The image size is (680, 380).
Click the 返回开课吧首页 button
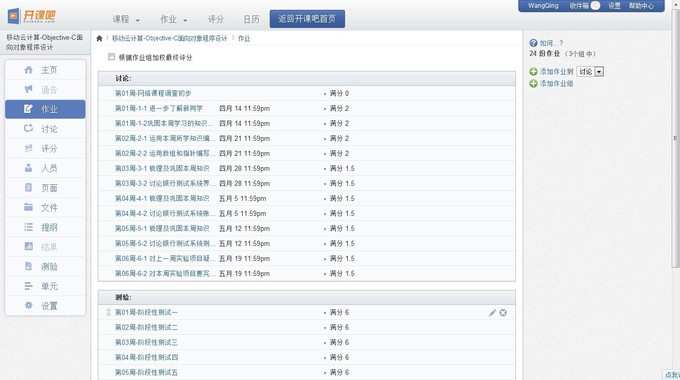click(x=307, y=19)
